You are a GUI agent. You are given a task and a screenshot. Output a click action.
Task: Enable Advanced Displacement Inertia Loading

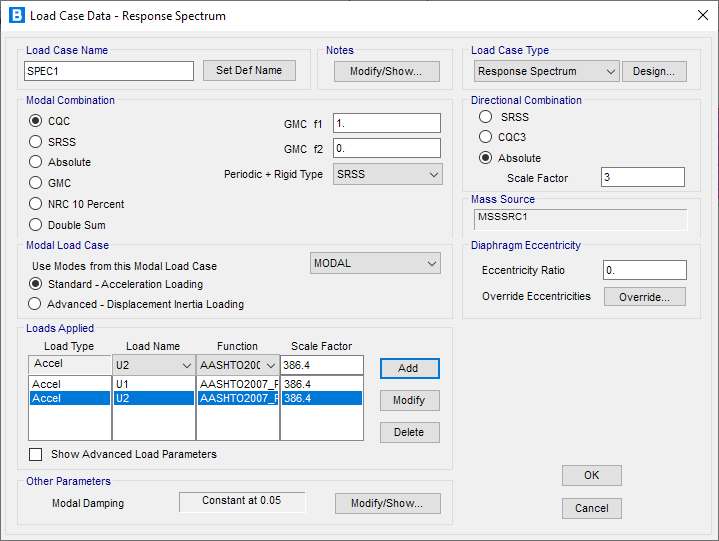pos(36,304)
